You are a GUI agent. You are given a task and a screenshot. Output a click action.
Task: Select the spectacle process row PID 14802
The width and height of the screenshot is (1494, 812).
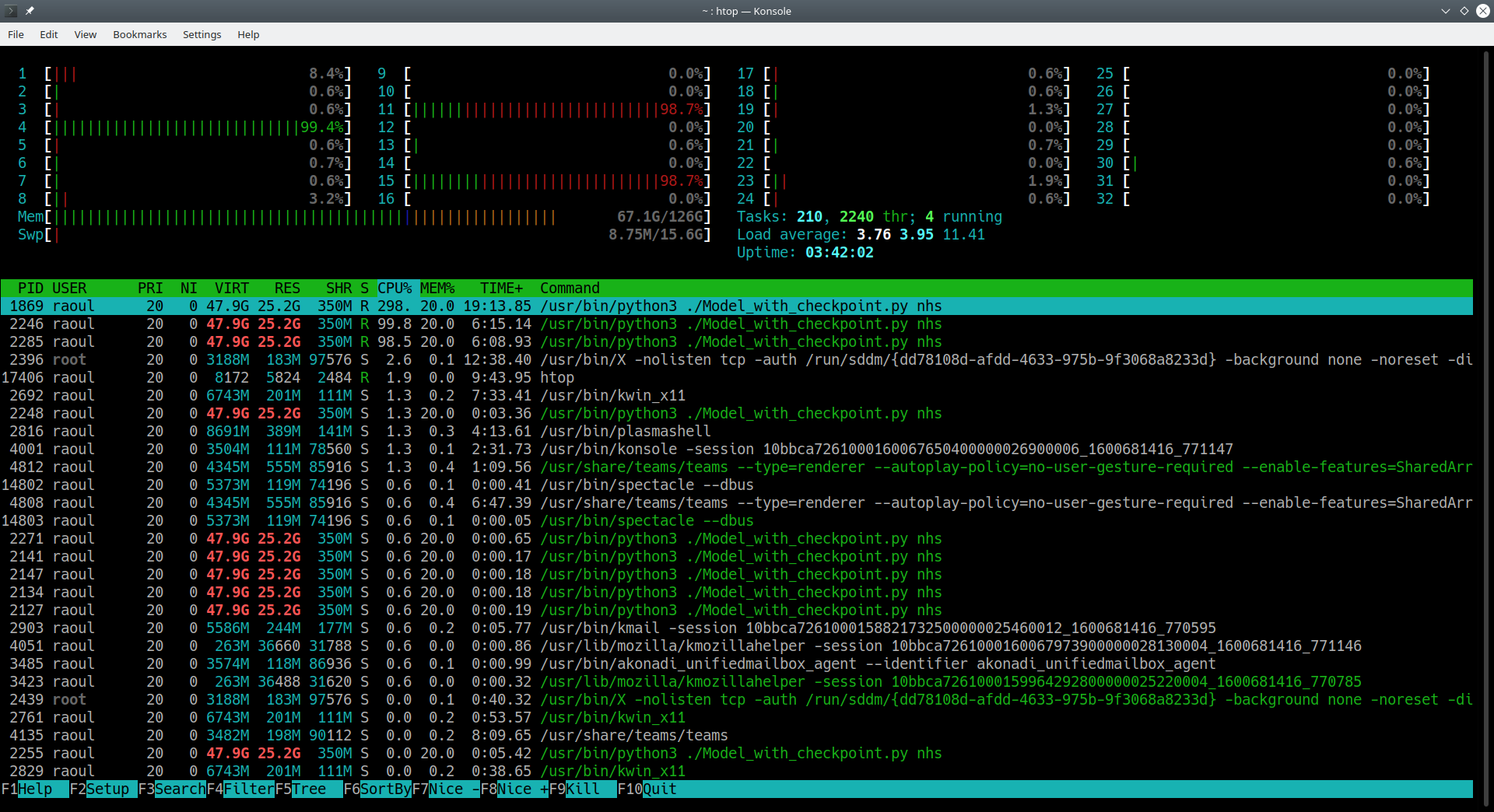pos(737,485)
